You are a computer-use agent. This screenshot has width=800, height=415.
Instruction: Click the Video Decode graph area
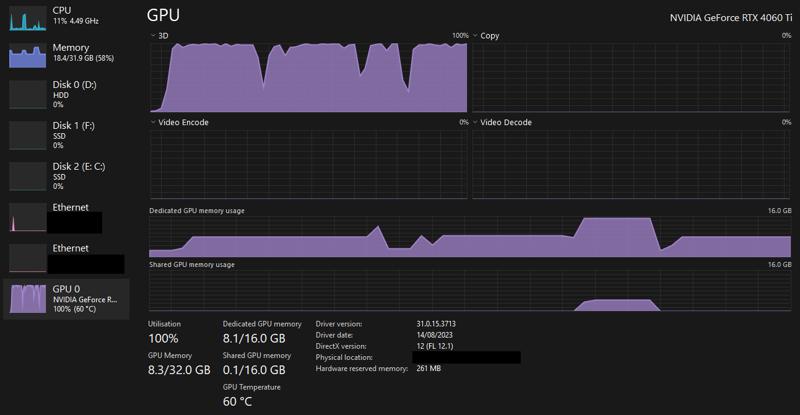click(632, 164)
